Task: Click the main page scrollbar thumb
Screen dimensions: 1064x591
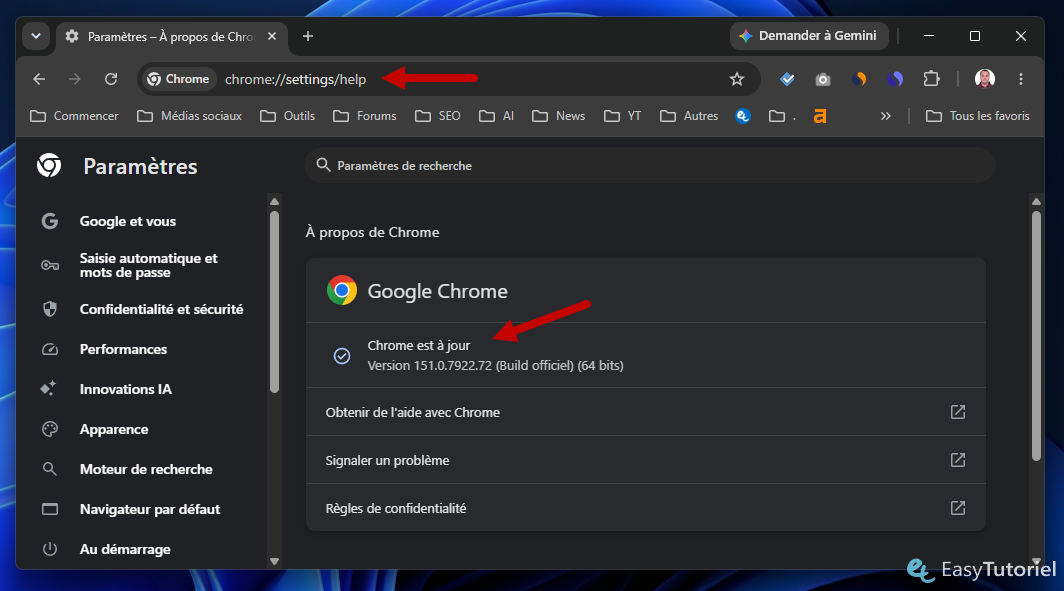Action: click(x=1036, y=337)
